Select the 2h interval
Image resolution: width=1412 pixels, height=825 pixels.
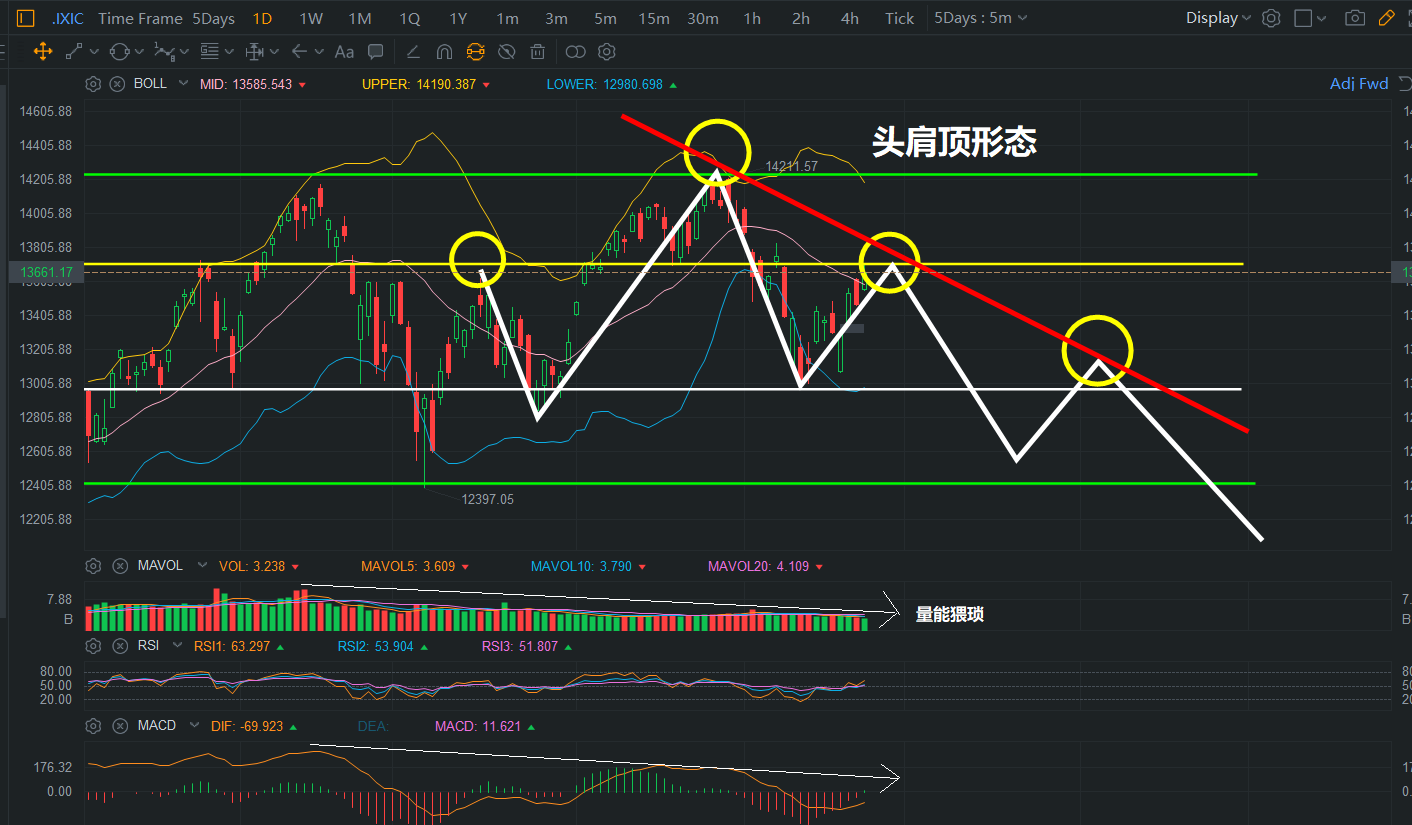[801, 18]
